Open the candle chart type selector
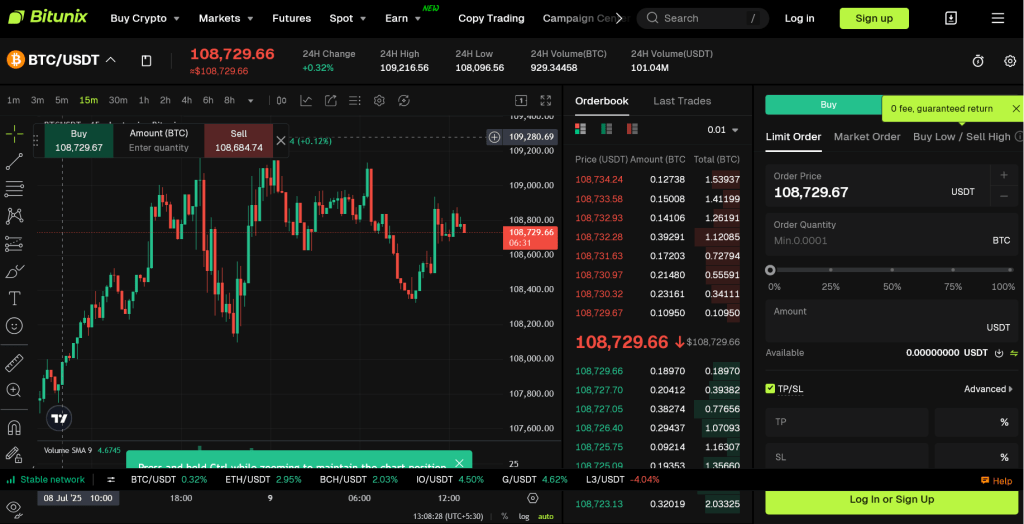Image resolution: width=1024 pixels, height=524 pixels. coord(281,101)
